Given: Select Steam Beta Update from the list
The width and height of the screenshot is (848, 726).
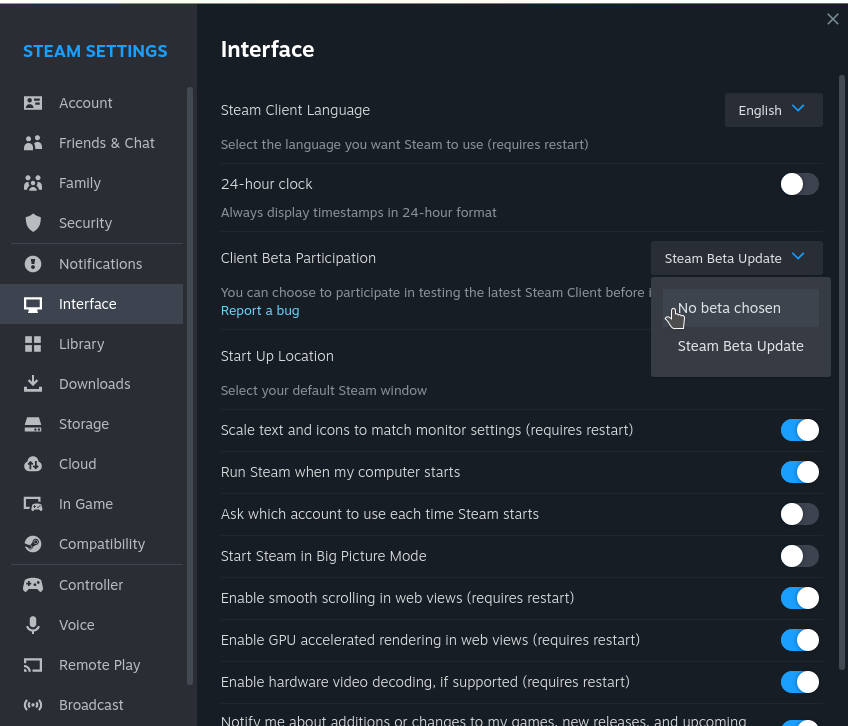Looking at the screenshot, I should tap(740, 346).
